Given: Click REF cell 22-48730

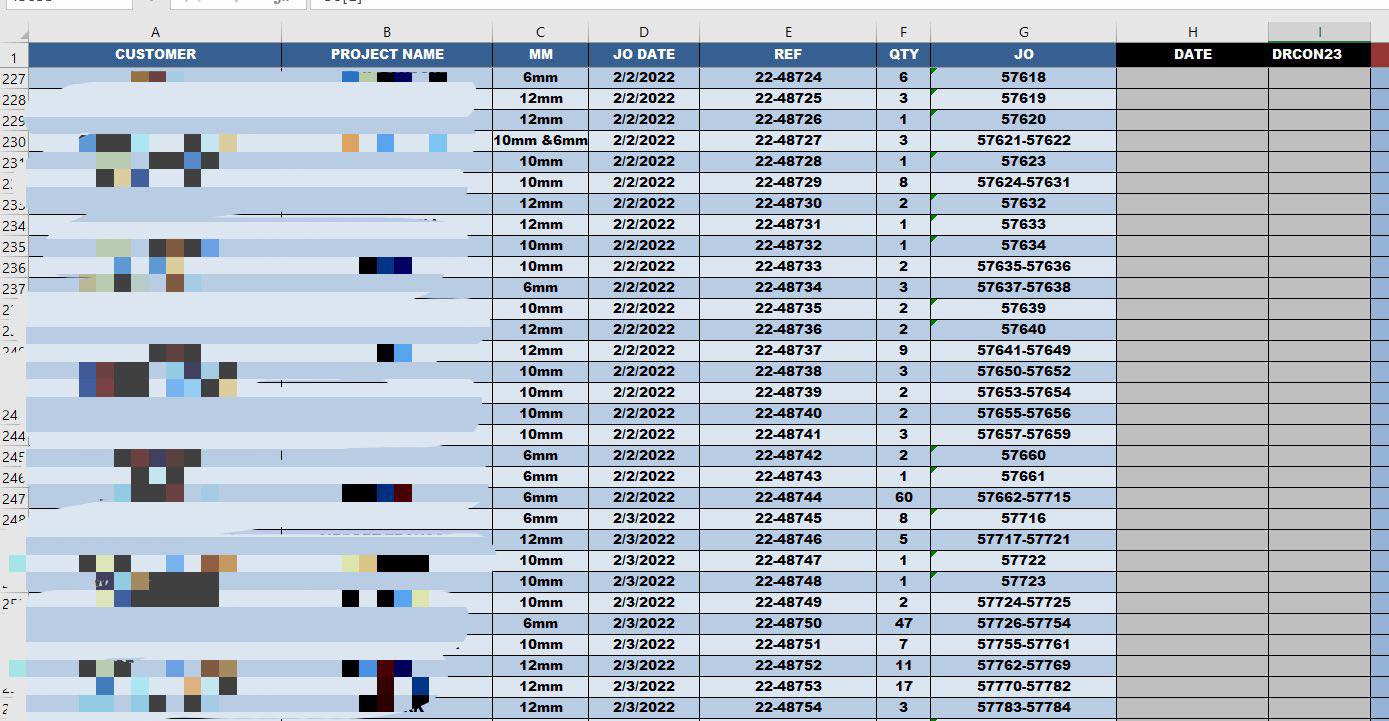Looking at the screenshot, I should click(x=788, y=203).
